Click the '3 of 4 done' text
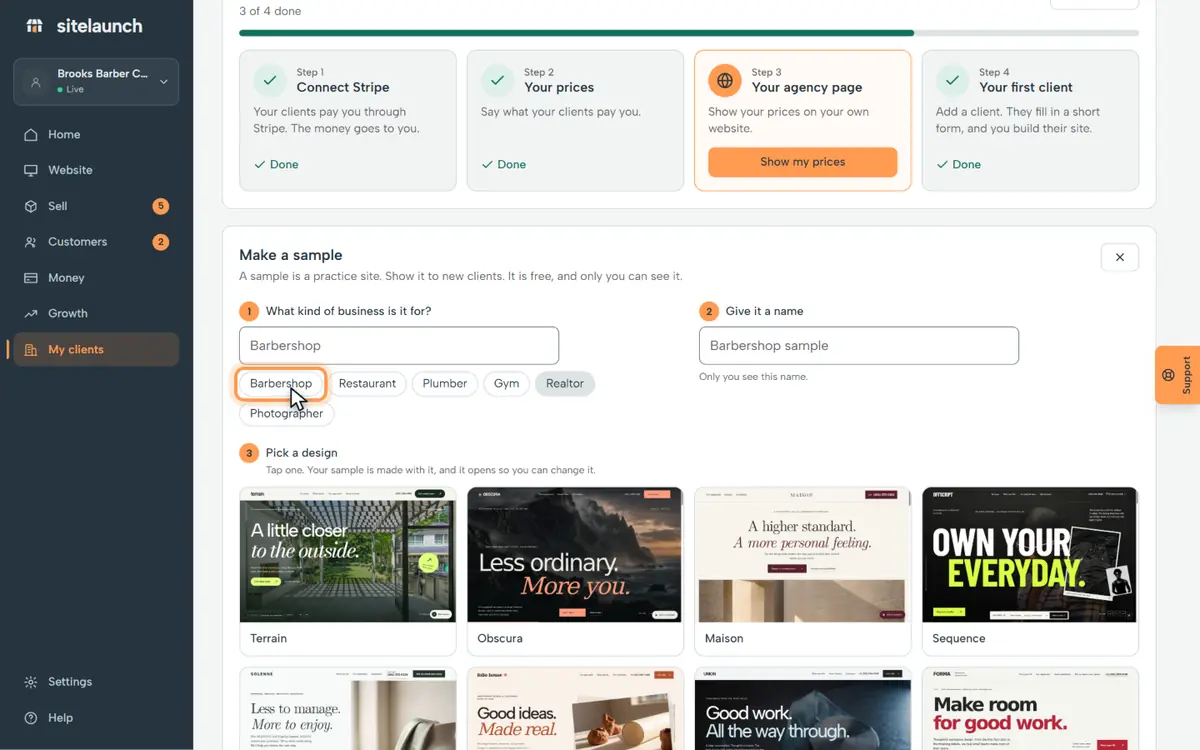 pos(270,11)
